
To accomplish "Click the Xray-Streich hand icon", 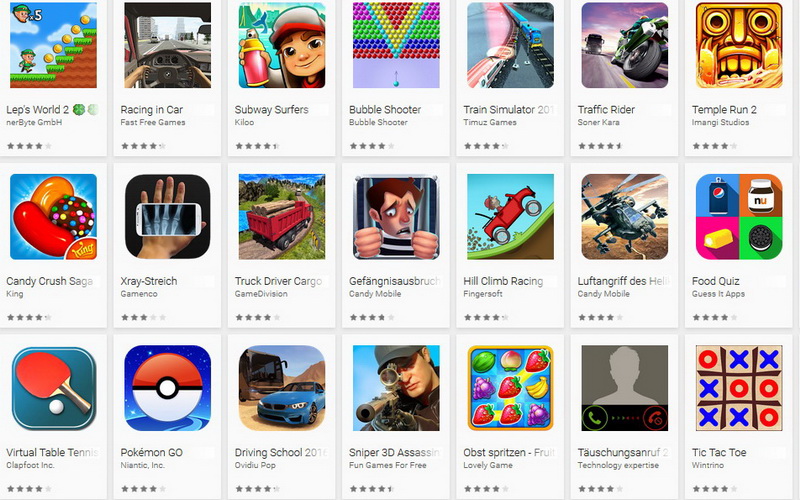I will [x=167, y=216].
